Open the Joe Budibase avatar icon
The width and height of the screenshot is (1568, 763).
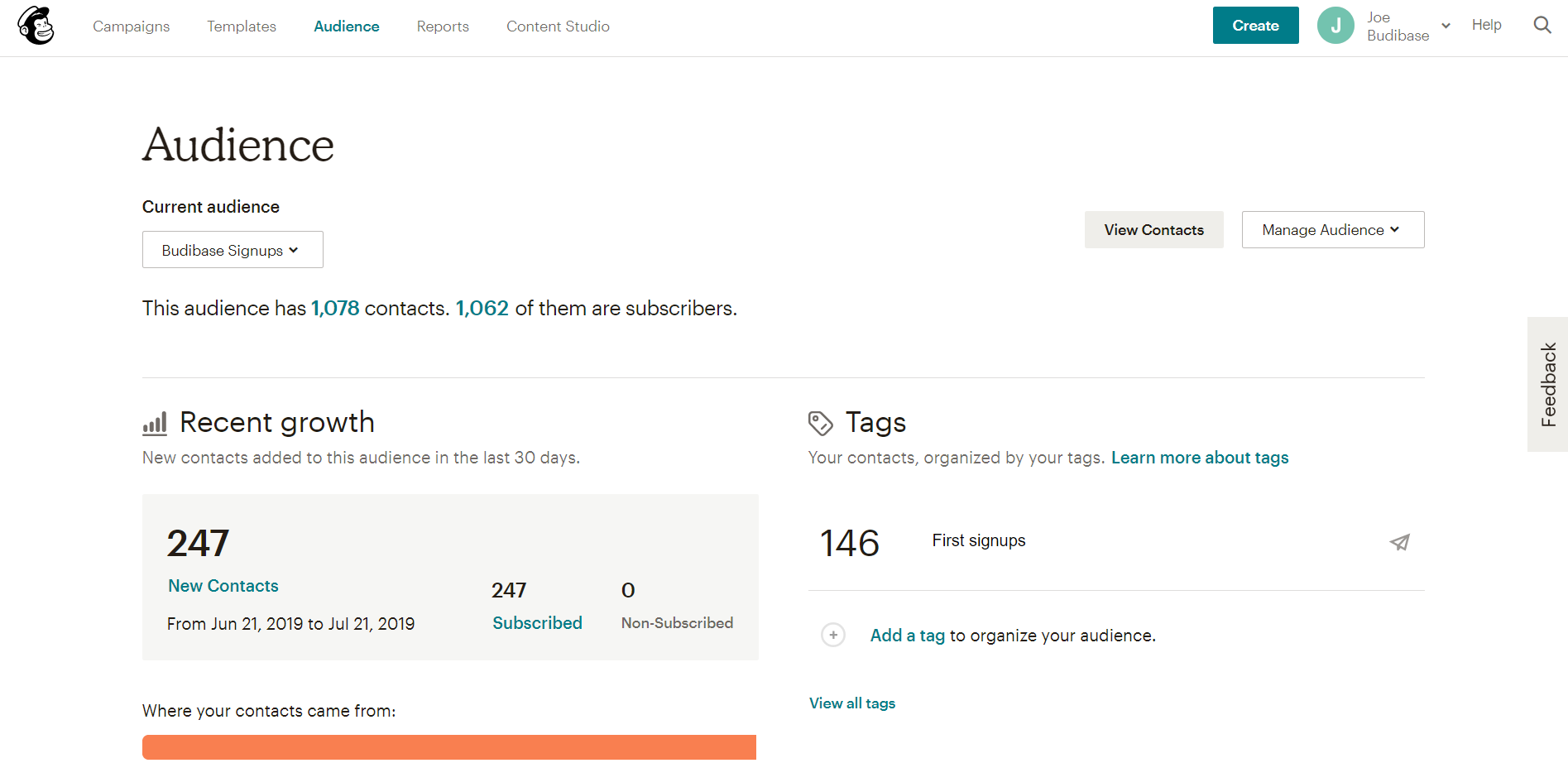click(1335, 25)
